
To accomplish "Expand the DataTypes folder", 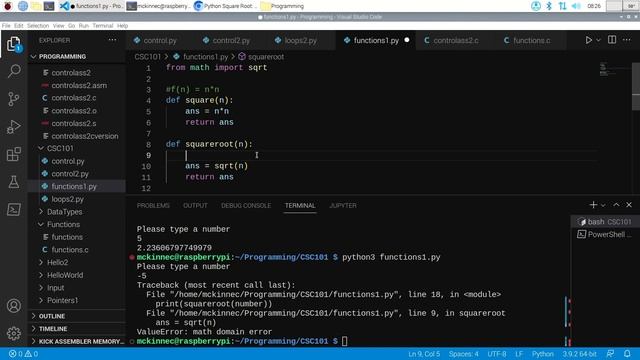I will (x=77, y=211).
